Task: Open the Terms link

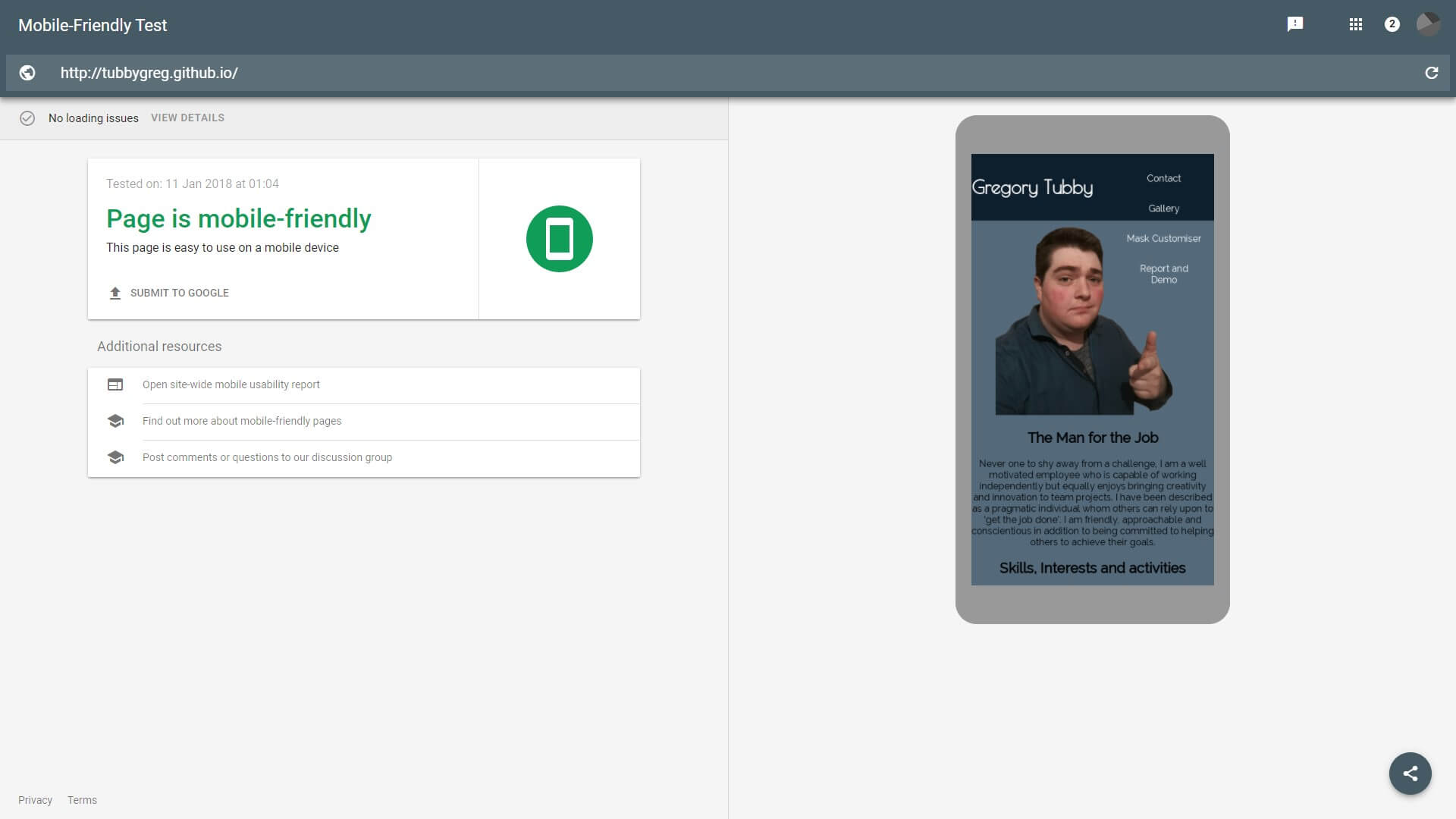Action: tap(82, 800)
